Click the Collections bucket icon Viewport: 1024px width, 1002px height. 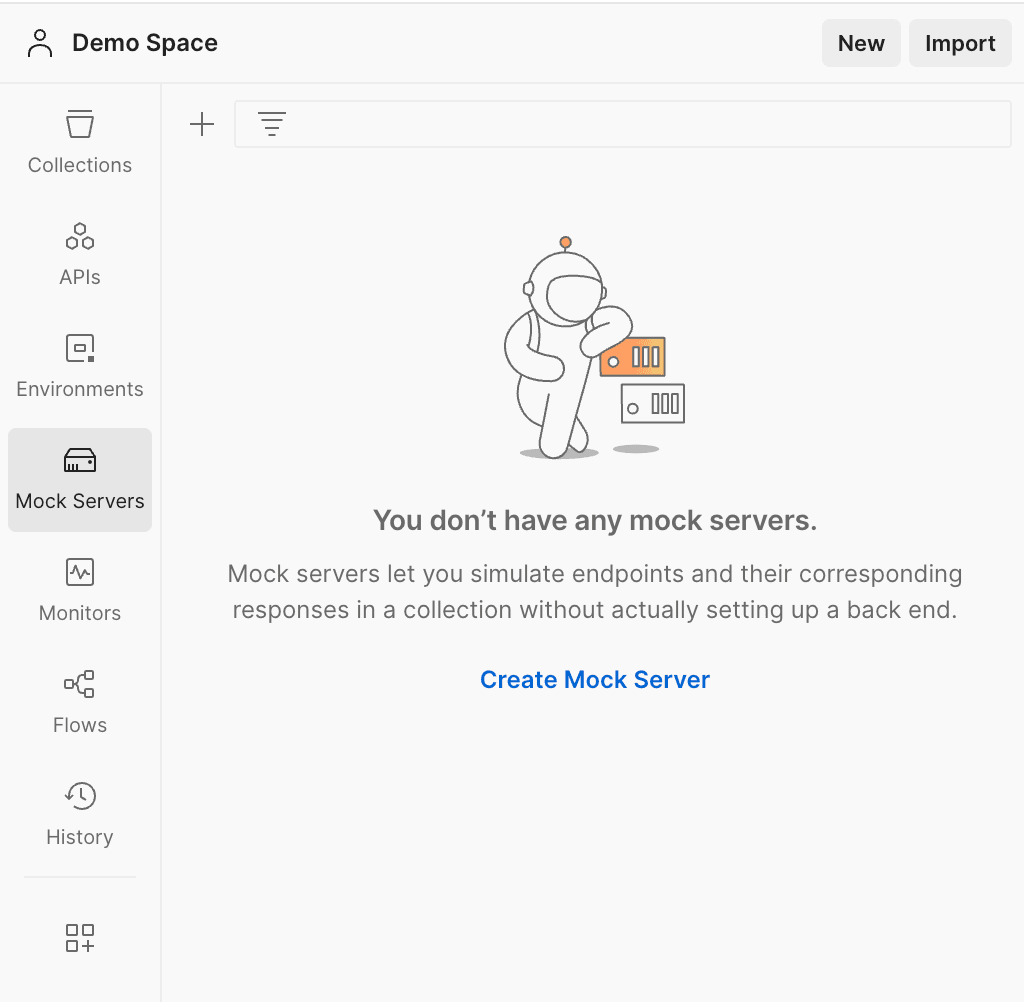tap(80, 125)
